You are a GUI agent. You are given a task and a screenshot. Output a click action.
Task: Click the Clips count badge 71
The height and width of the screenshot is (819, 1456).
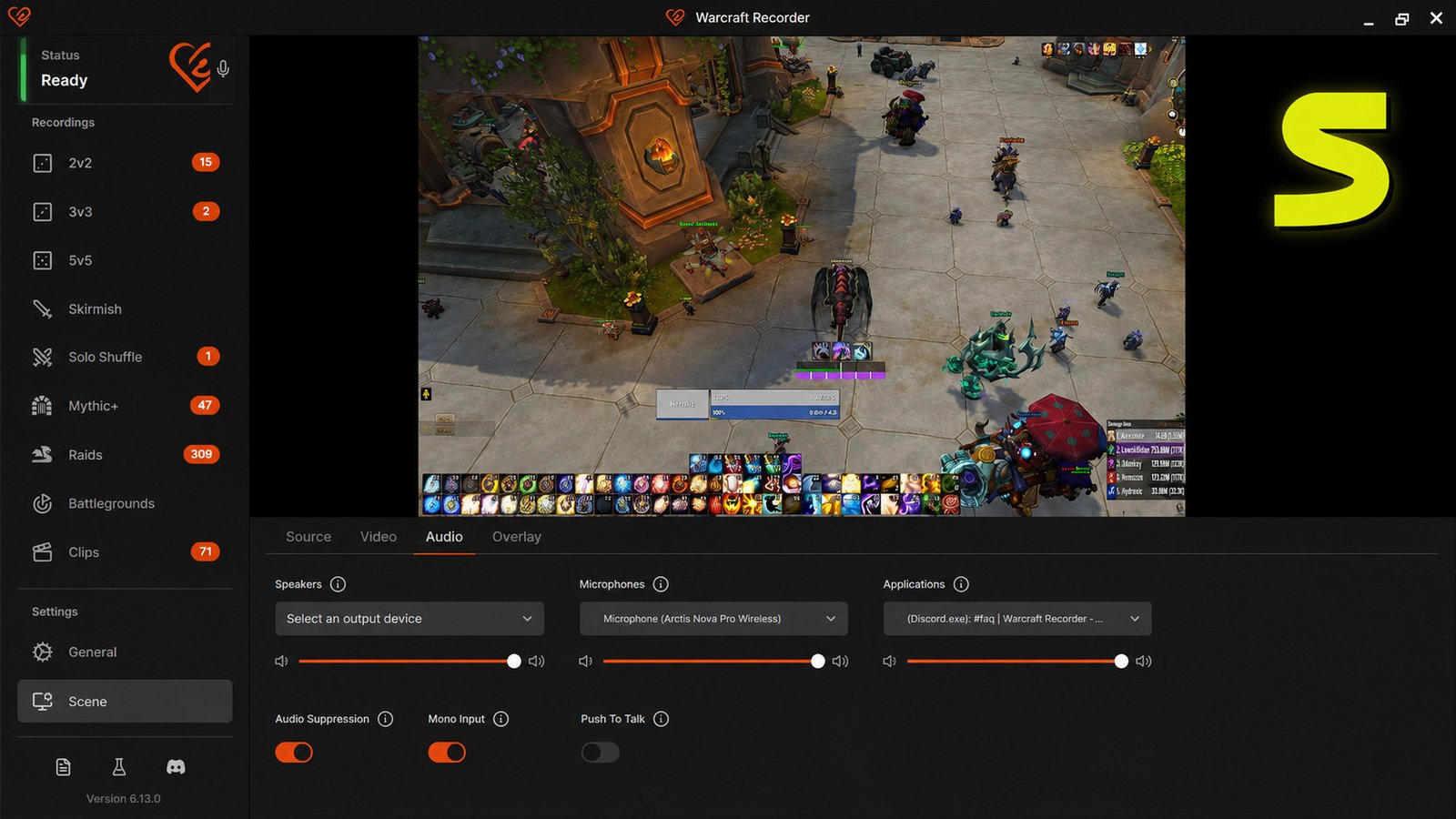coord(205,551)
